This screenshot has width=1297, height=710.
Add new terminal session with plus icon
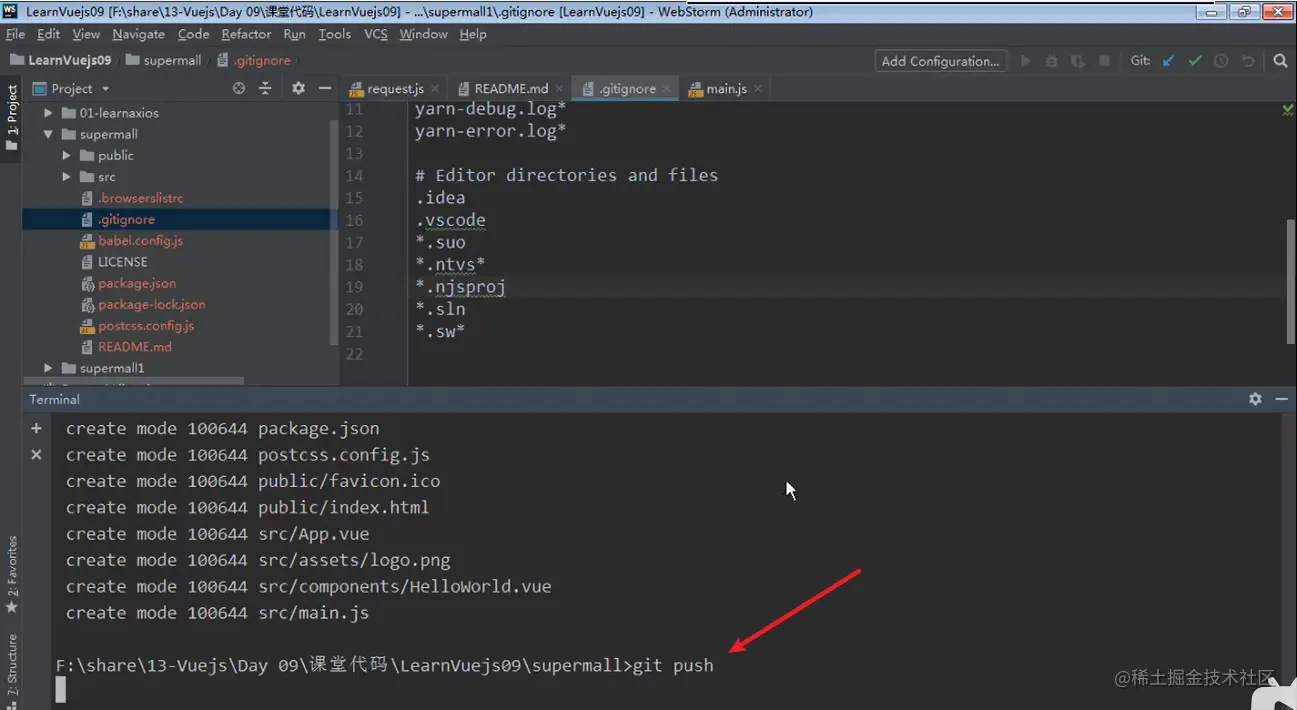pos(36,428)
